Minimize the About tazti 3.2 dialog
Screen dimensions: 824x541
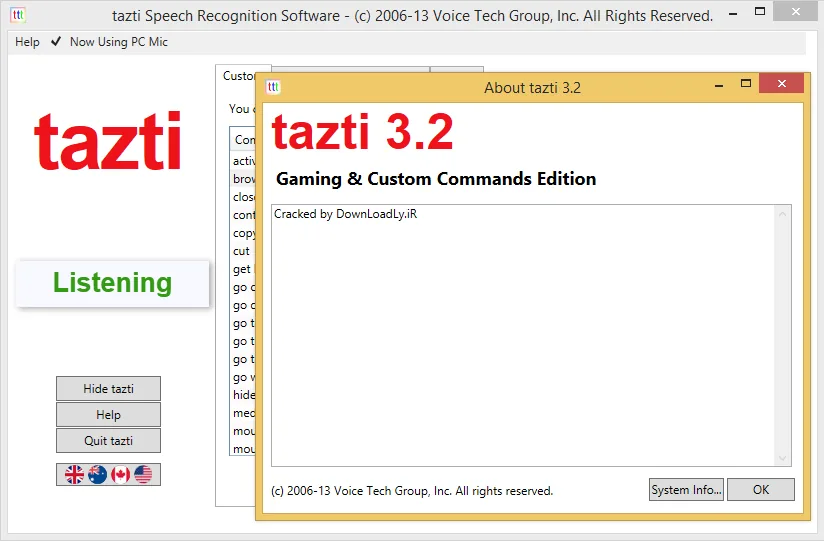[x=719, y=85]
